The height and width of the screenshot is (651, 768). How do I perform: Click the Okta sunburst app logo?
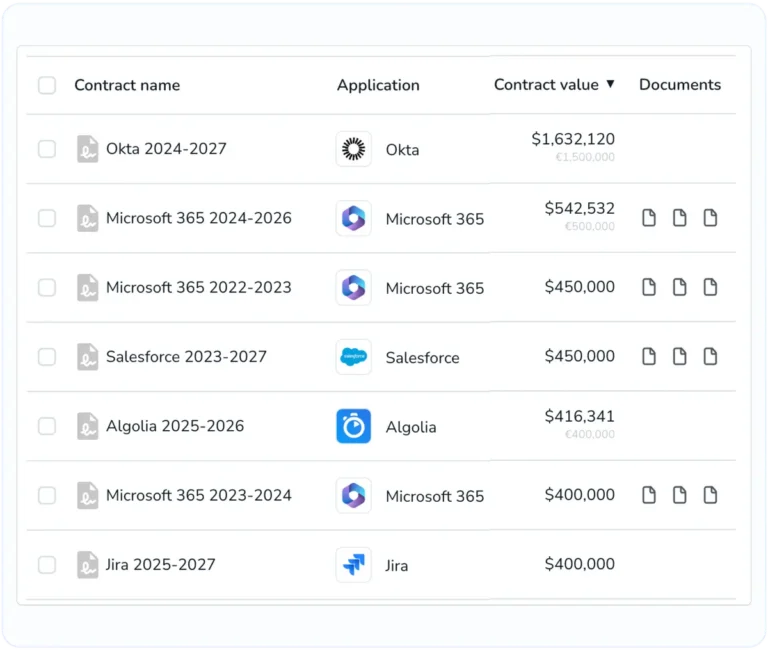pyautogui.click(x=354, y=149)
